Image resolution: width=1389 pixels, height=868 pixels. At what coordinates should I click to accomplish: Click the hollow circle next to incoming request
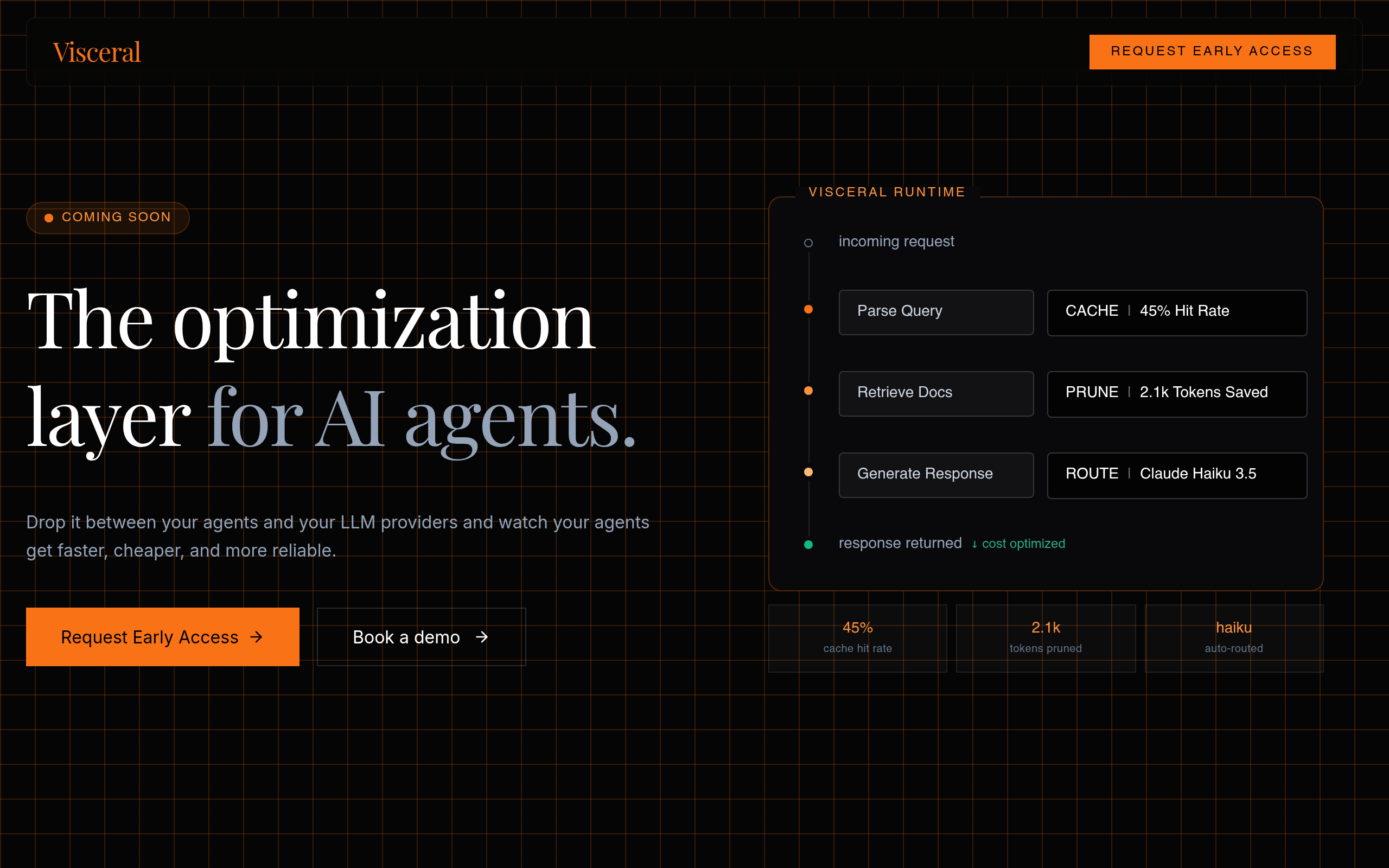(808, 243)
